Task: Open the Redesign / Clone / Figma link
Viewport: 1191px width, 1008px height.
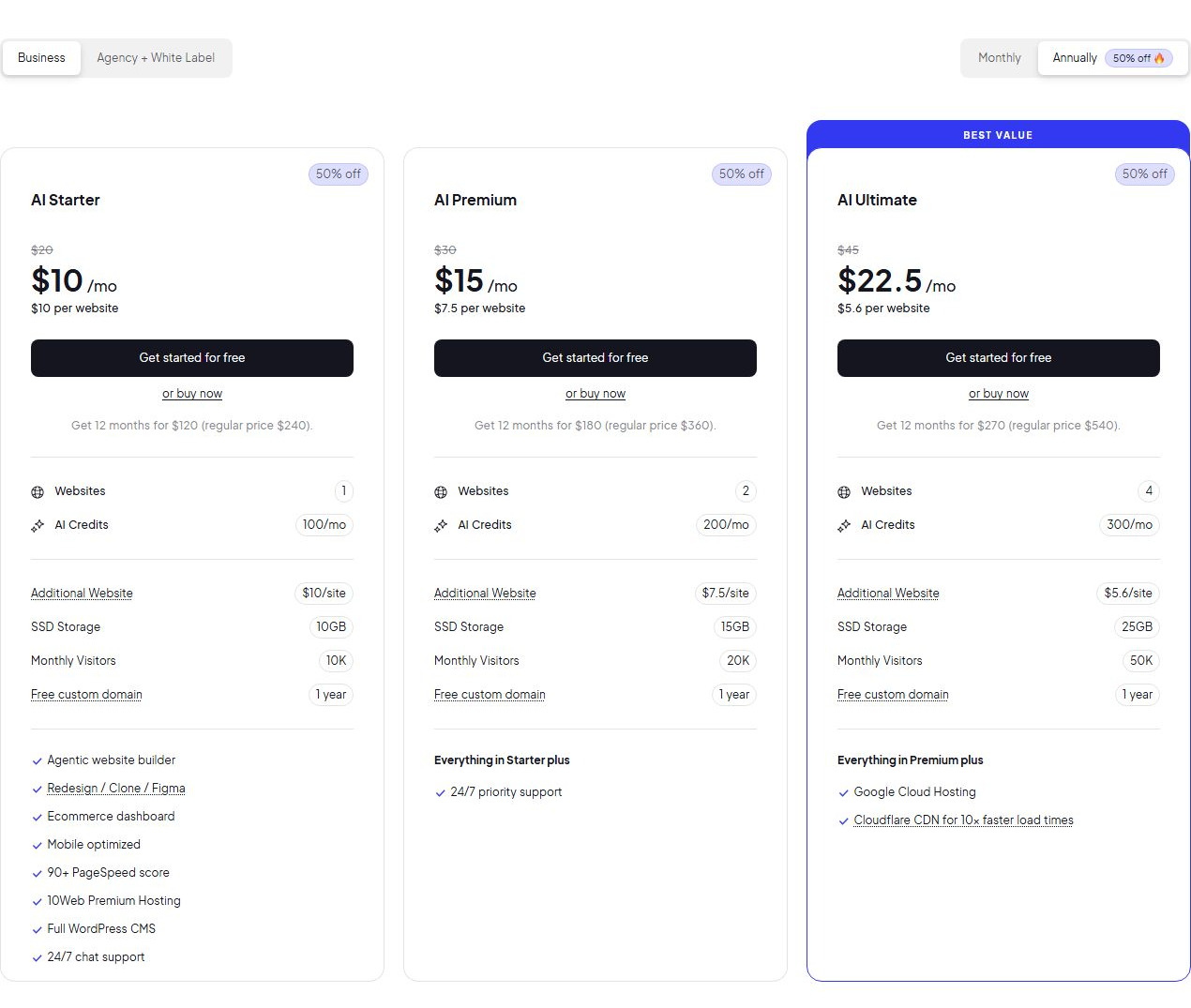Action: point(116,789)
